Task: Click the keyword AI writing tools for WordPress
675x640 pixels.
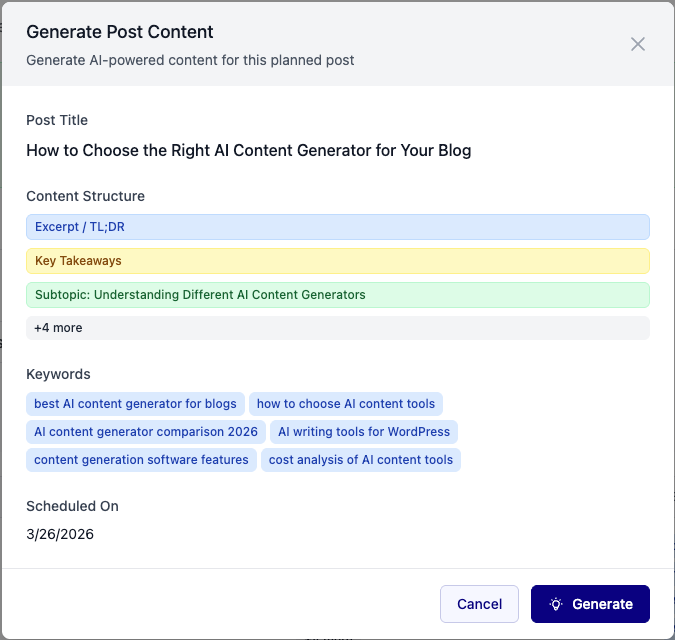Action: [x=364, y=432]
